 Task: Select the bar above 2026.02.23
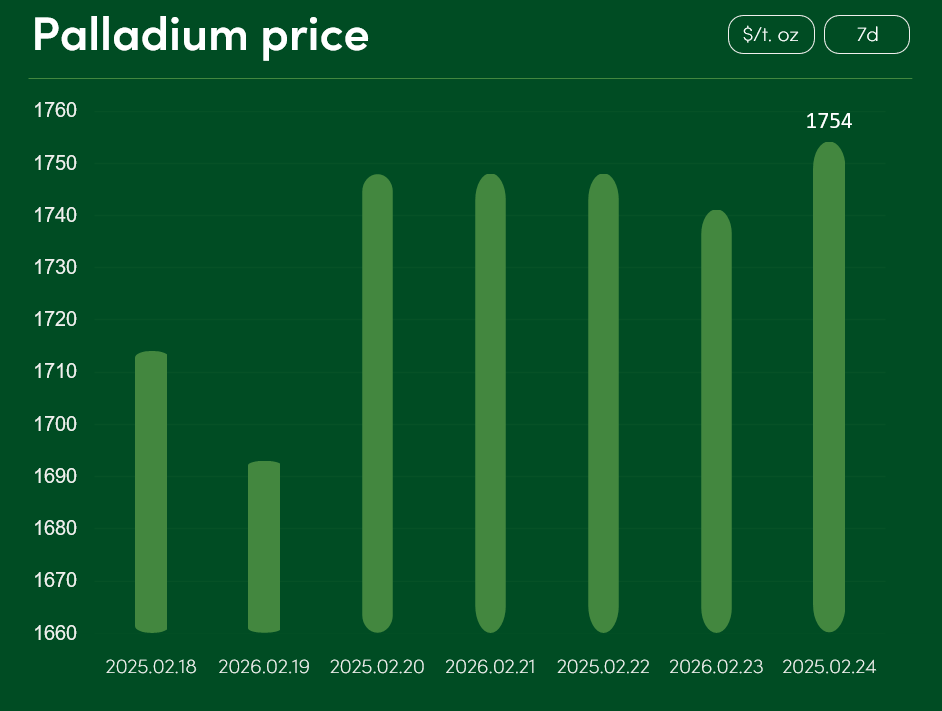[x=716, y=421]
